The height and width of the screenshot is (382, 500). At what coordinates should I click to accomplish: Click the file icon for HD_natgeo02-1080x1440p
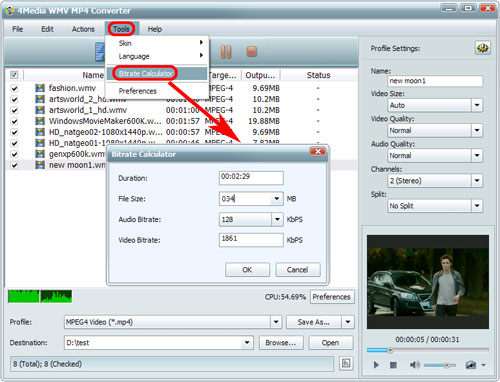(40, 132)
